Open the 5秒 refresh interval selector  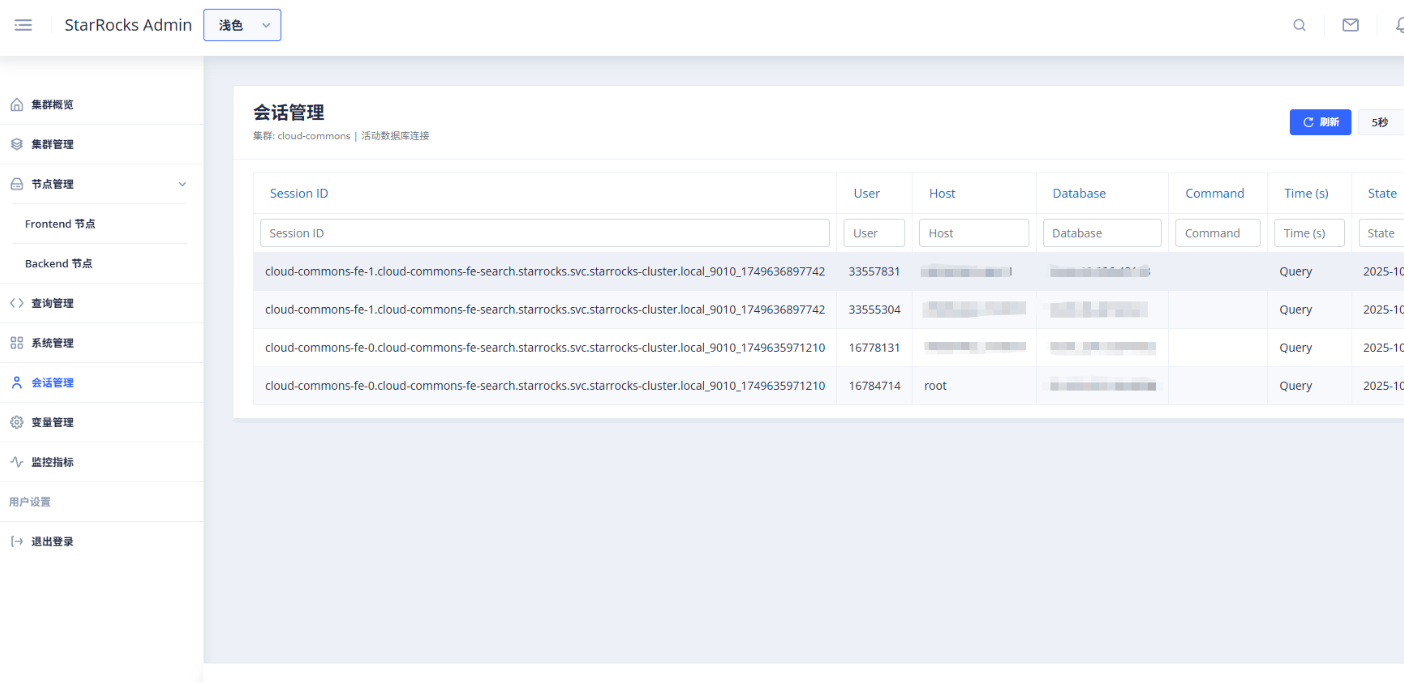pos(1381,122)
